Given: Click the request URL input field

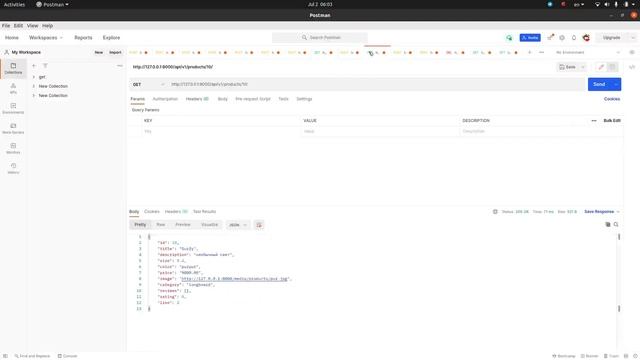Looking at the screenshot, I should (377, 84).
